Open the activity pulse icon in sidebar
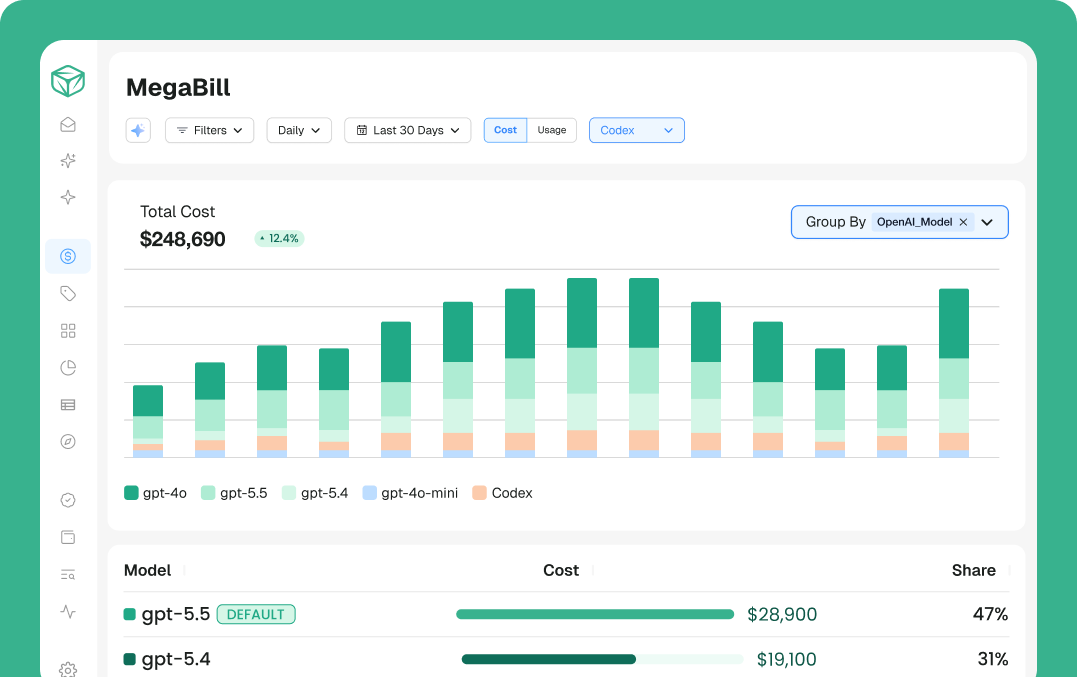 pyautogui.click(x=68, y=611)
